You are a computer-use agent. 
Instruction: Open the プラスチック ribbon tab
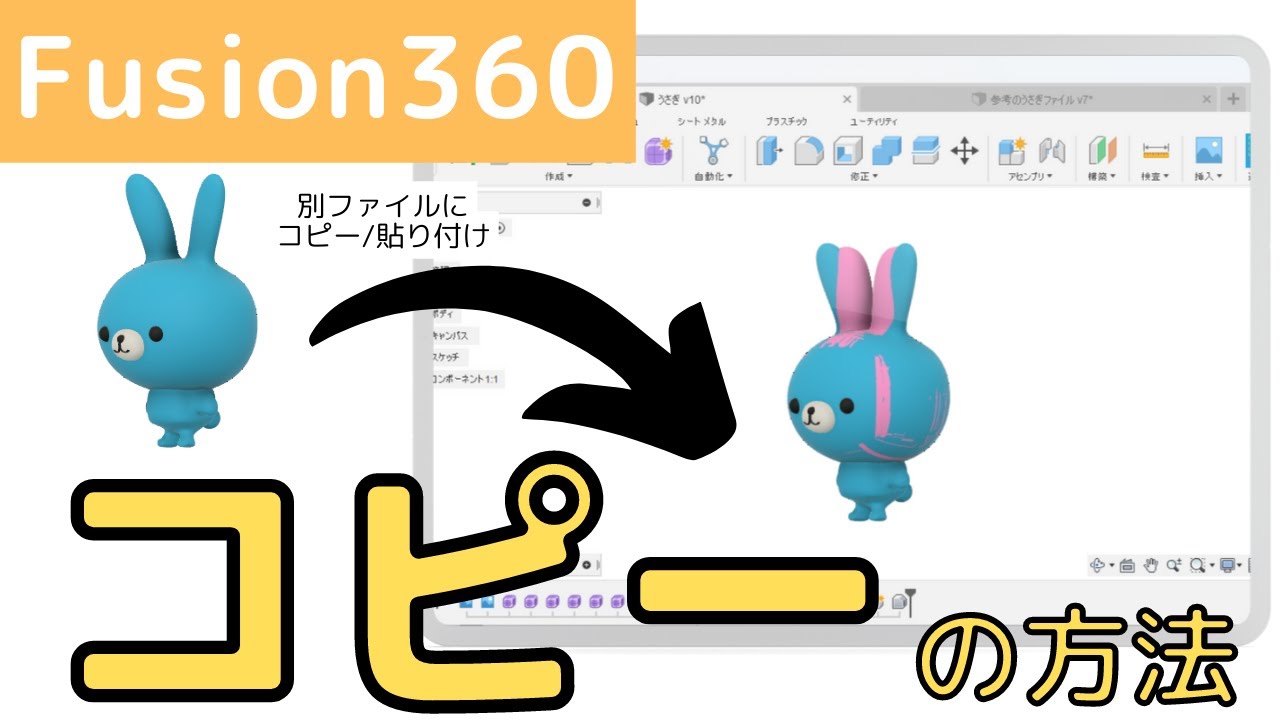[786, 121]
